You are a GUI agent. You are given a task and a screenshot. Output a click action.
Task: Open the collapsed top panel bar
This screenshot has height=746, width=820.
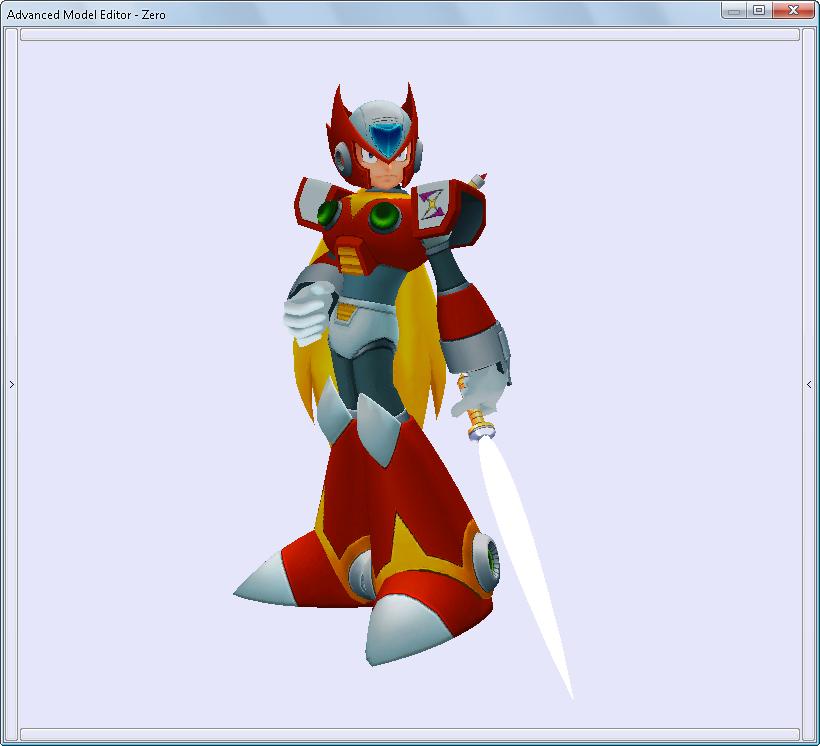tap(409, 34)
